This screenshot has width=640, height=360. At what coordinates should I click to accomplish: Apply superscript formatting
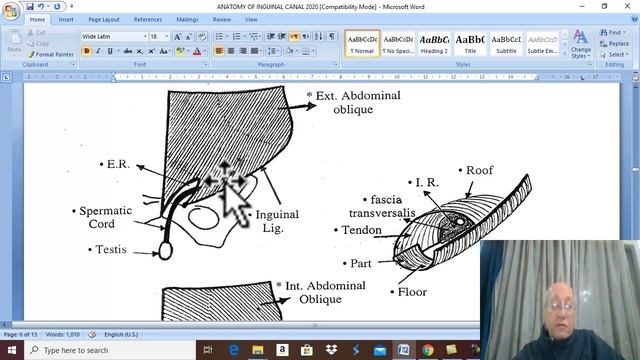coord(151,51)
